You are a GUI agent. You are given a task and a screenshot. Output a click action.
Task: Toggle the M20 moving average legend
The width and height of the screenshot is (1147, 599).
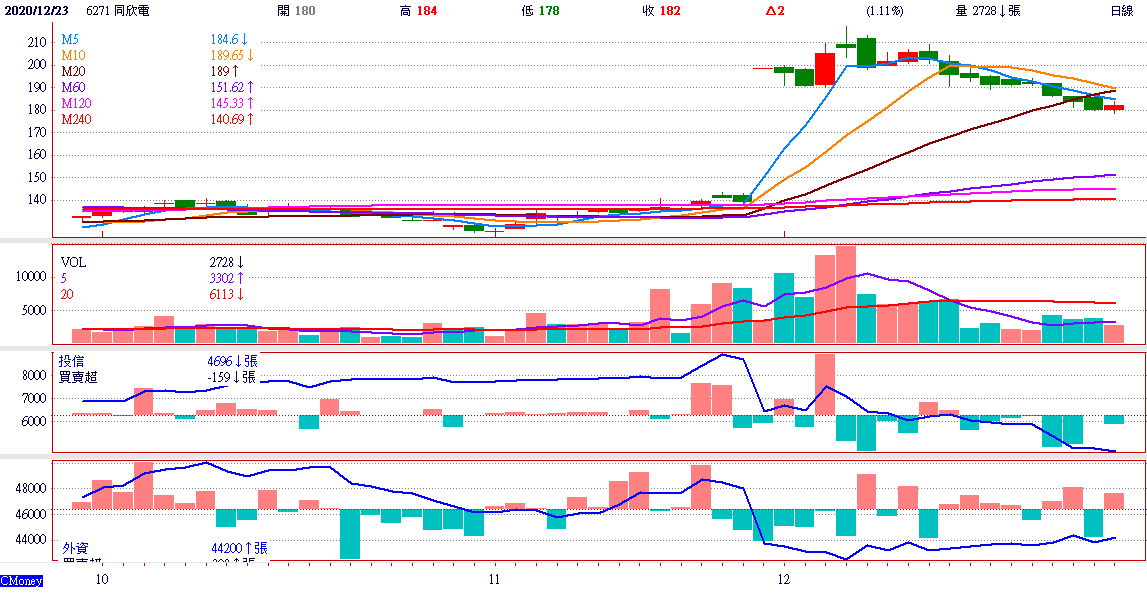[x=73, y=71]
